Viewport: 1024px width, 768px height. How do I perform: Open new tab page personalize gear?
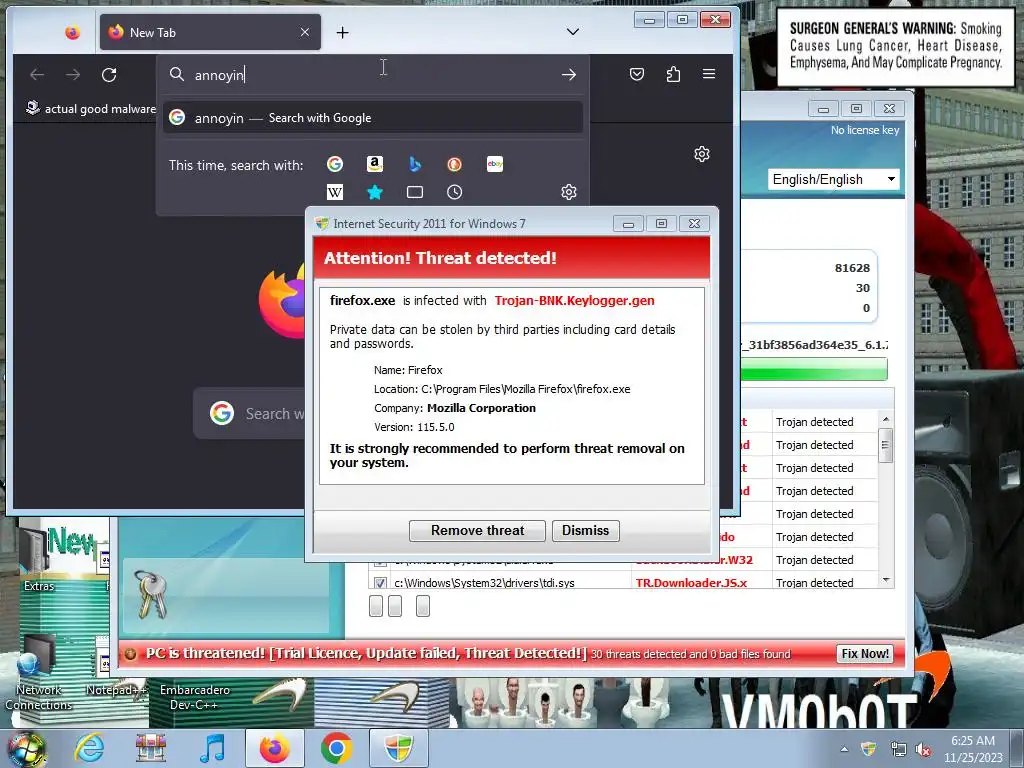click(x=702, y=154)
